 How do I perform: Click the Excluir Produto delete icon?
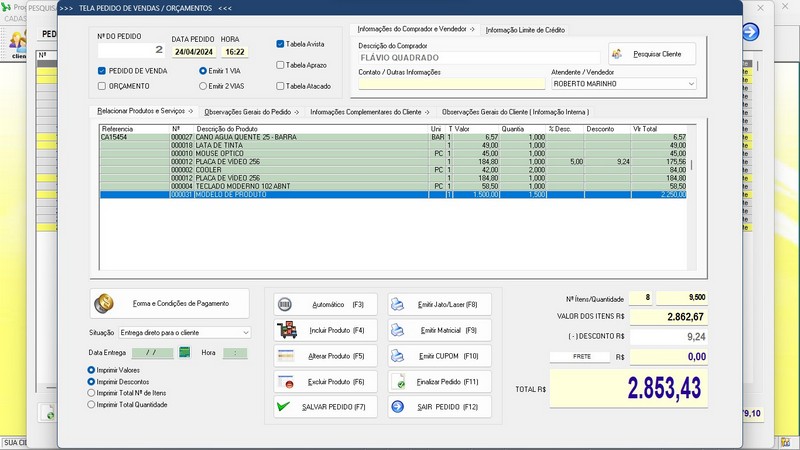pos(286,382)
